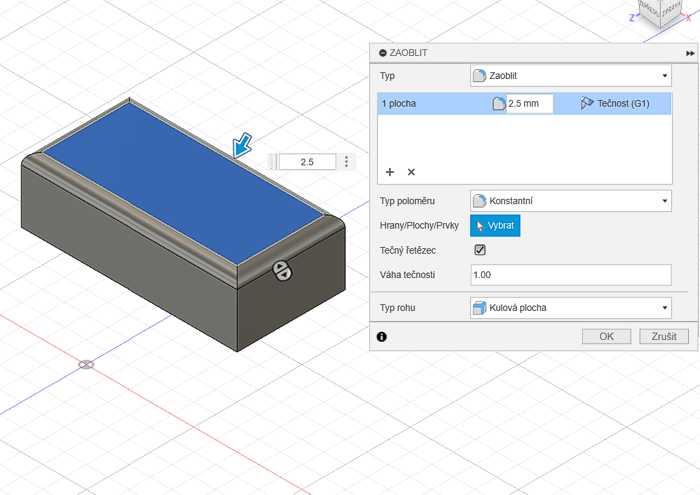Click the 2.5 mm radius field in list
Viewport: 700px width, 495px height.
pos(529,103)
